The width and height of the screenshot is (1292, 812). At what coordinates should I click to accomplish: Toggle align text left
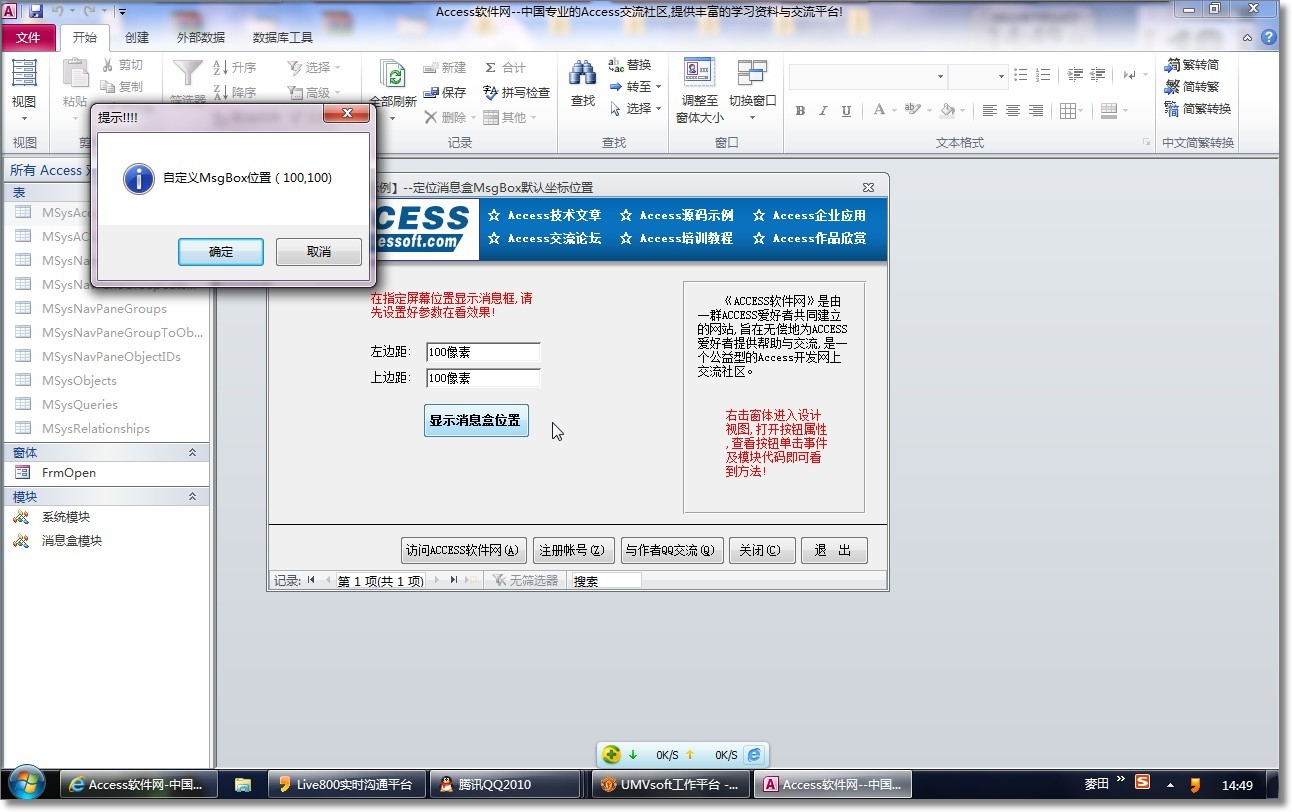click(x=989, y=110)
